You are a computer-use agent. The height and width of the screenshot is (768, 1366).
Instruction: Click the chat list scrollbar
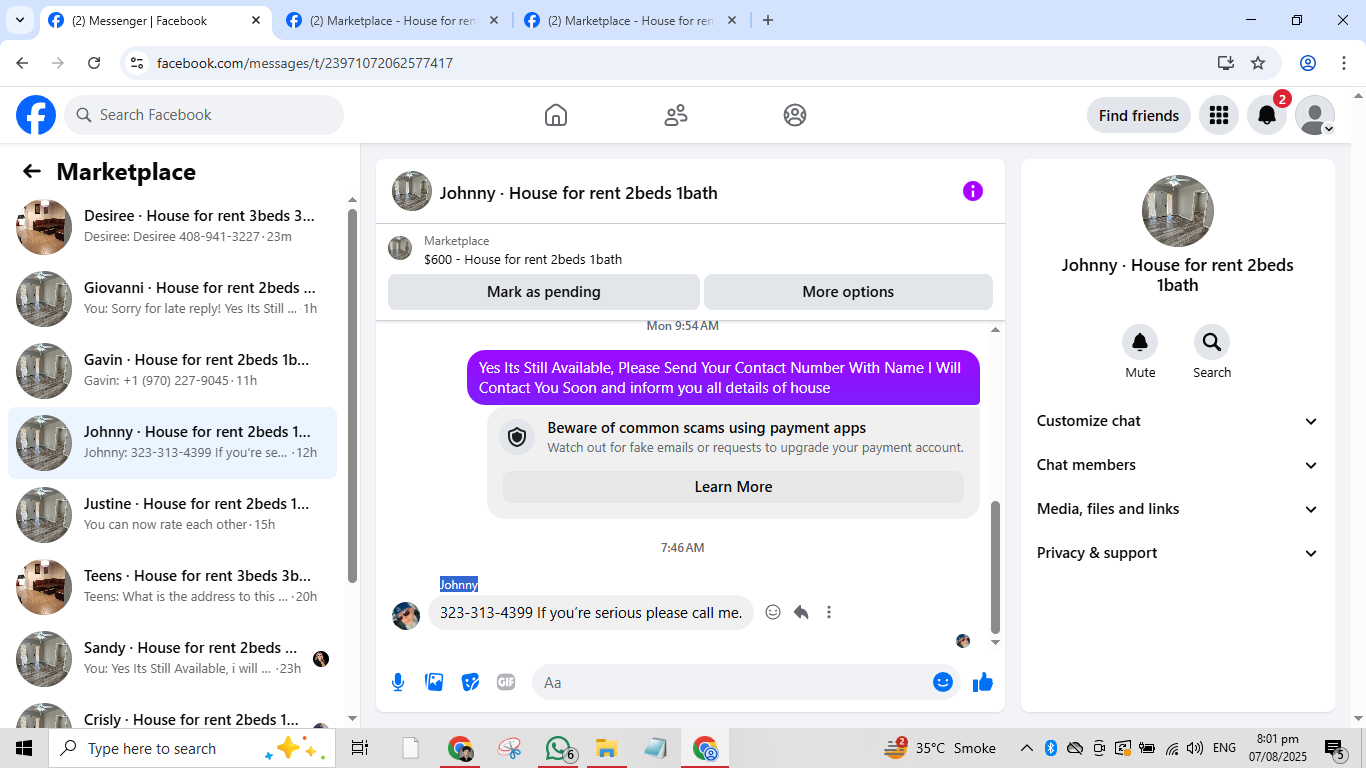pos(352,395)
